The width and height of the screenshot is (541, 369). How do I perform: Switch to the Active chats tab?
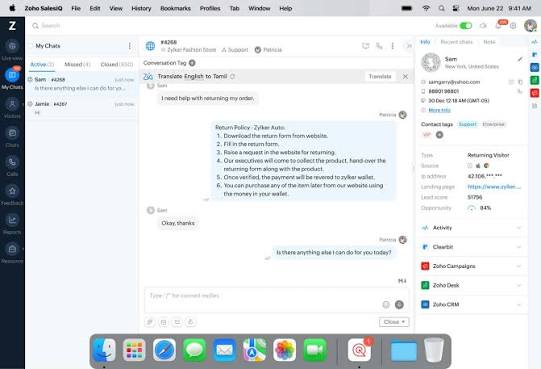click(42, 65)
